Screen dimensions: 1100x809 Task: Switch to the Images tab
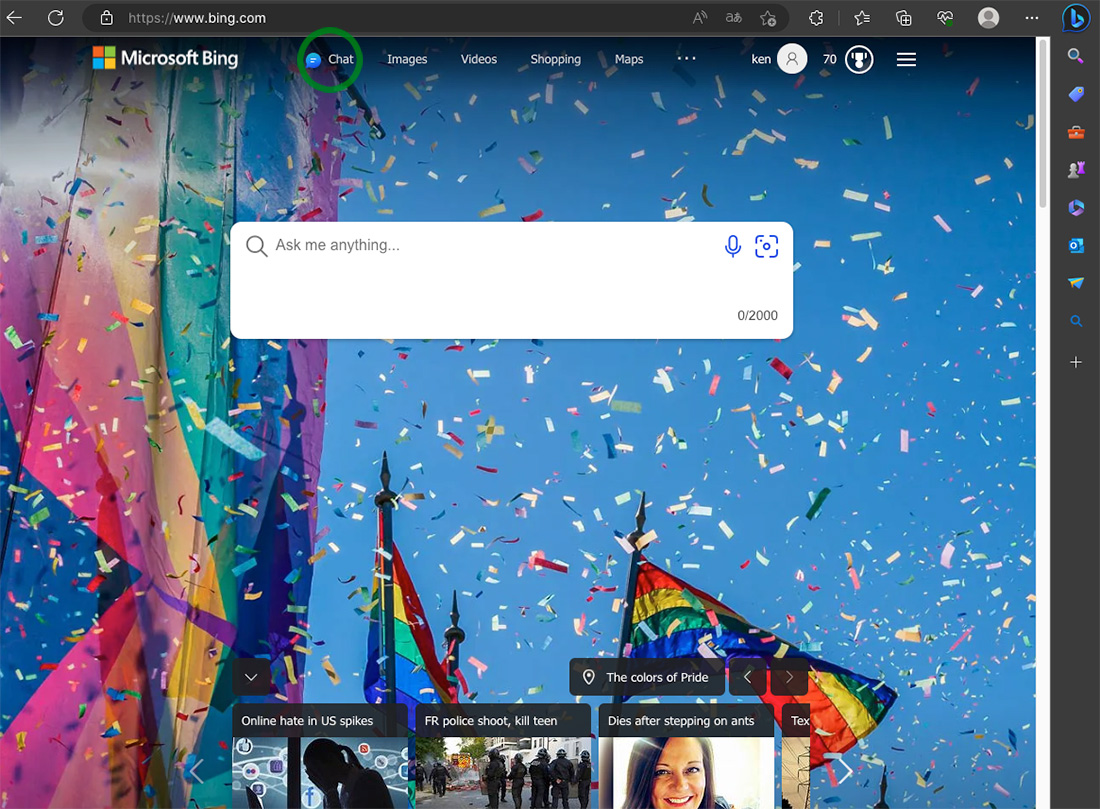point(407,59)
